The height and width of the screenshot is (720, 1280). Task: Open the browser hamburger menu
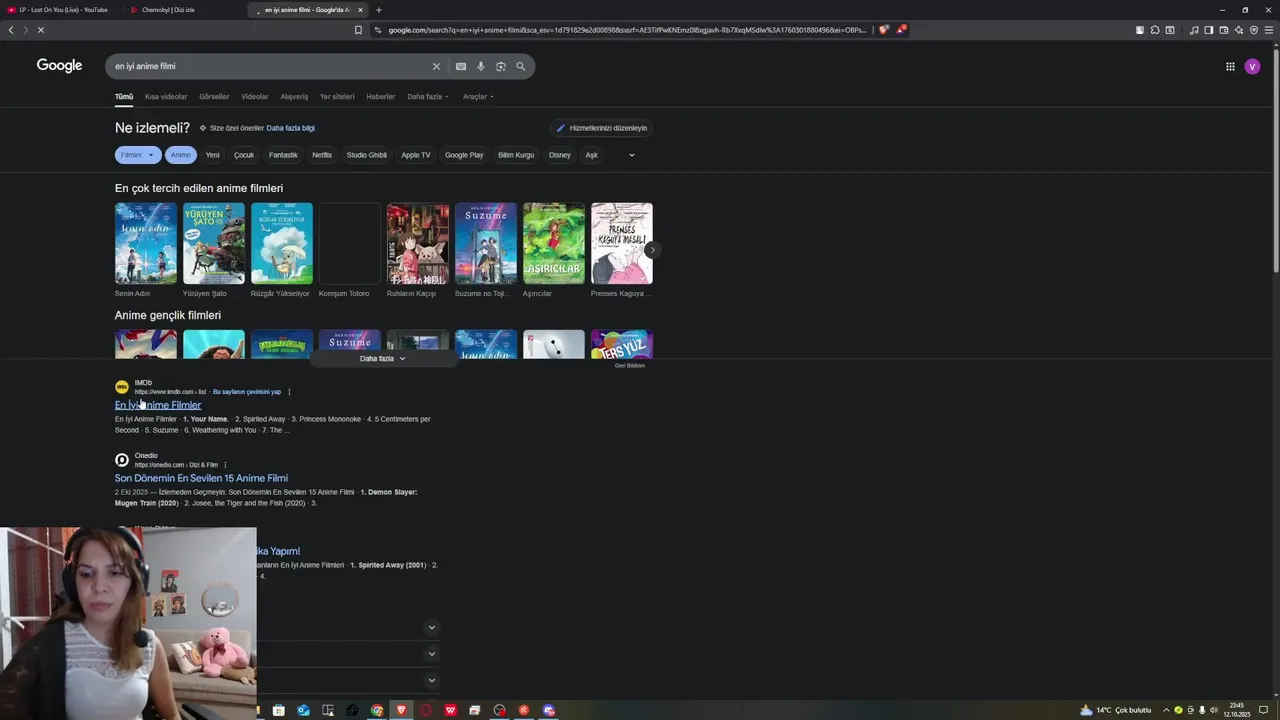pos(1269,30)
